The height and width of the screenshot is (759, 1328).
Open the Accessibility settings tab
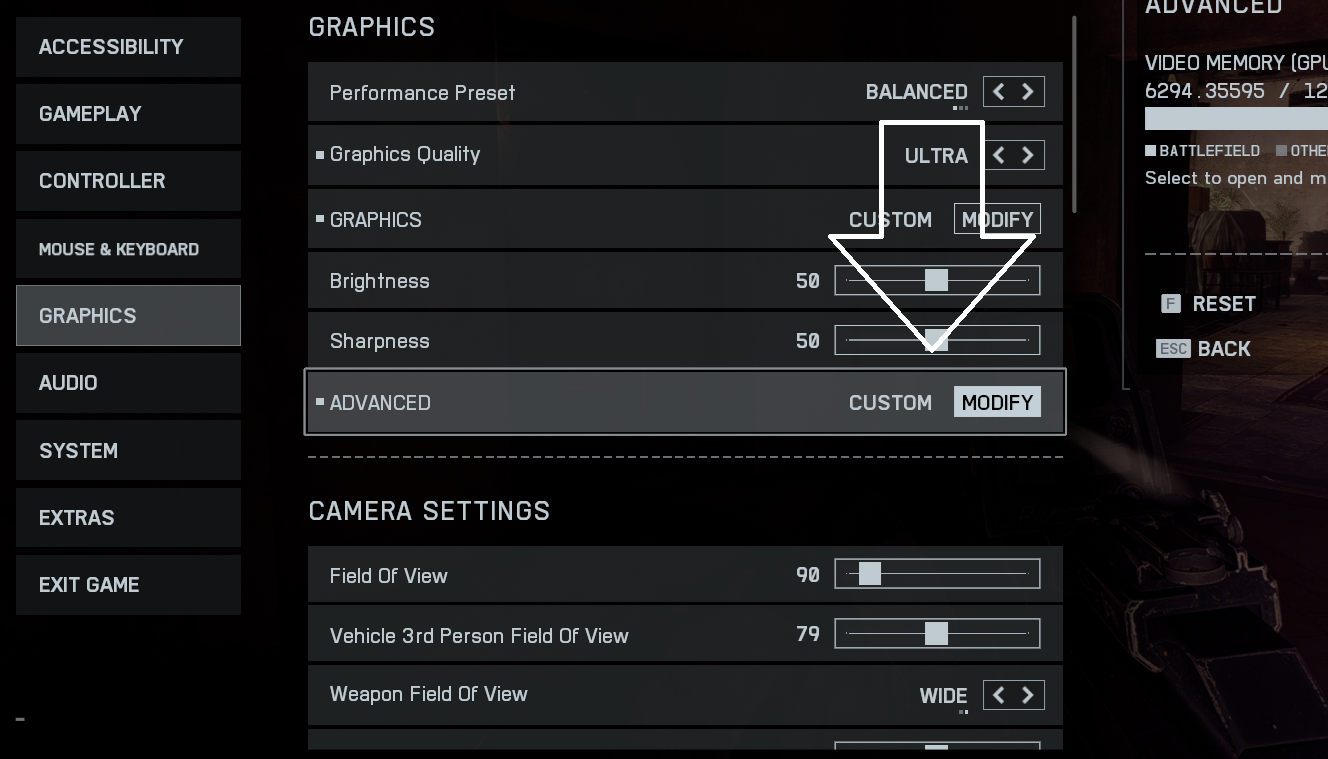click(128, 47)
